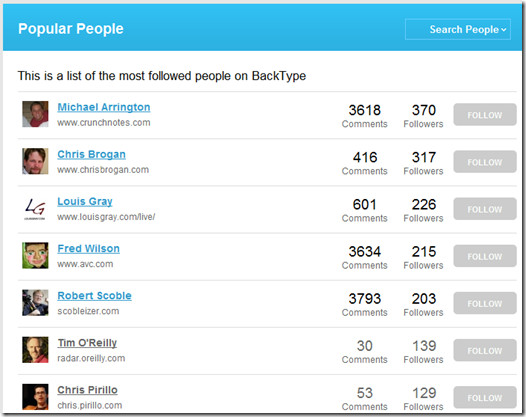Click Chris Pirillo's profile picture

point(35,397)
